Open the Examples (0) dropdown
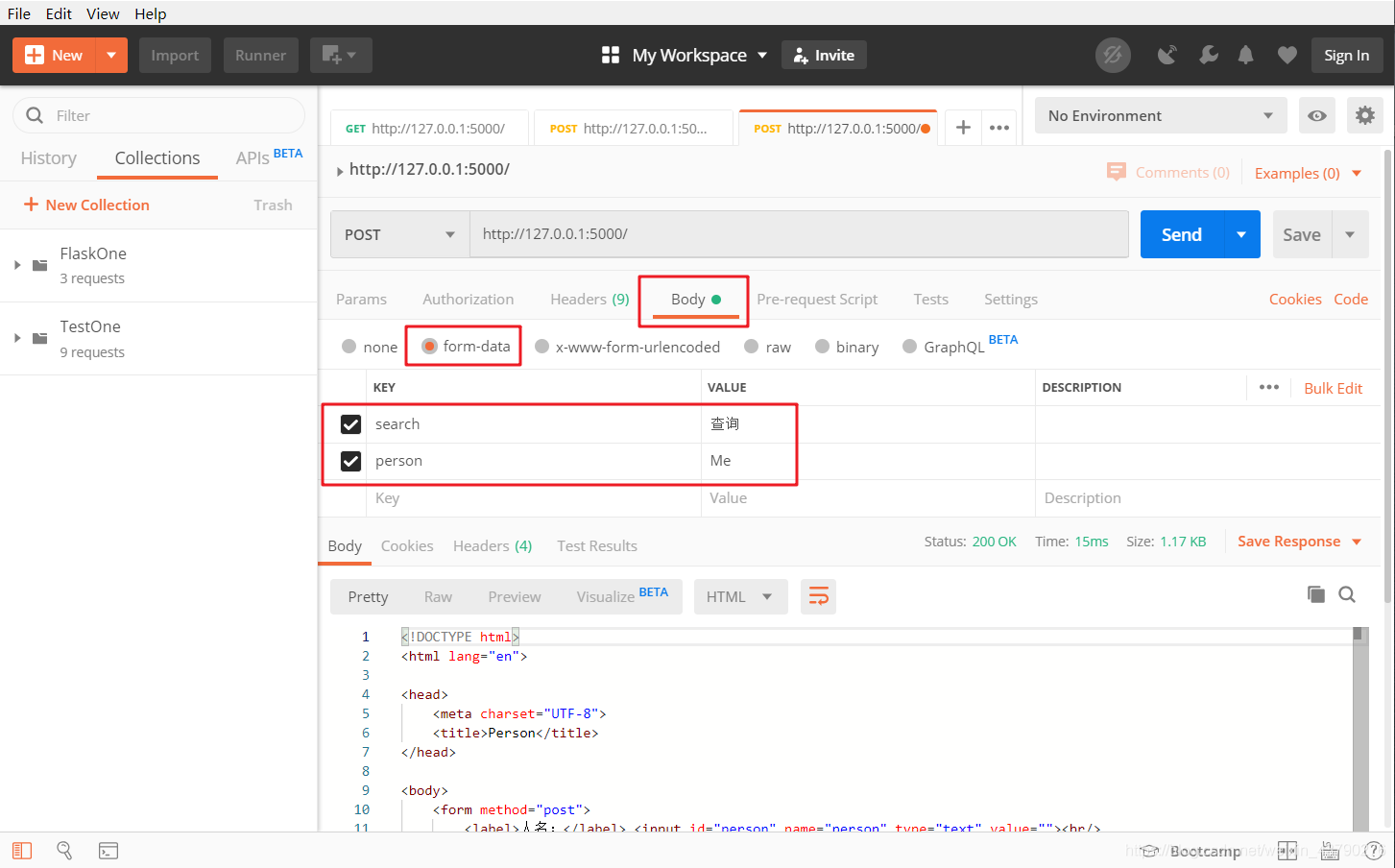Screen dimensions: 1395x868 point(1309,173)
